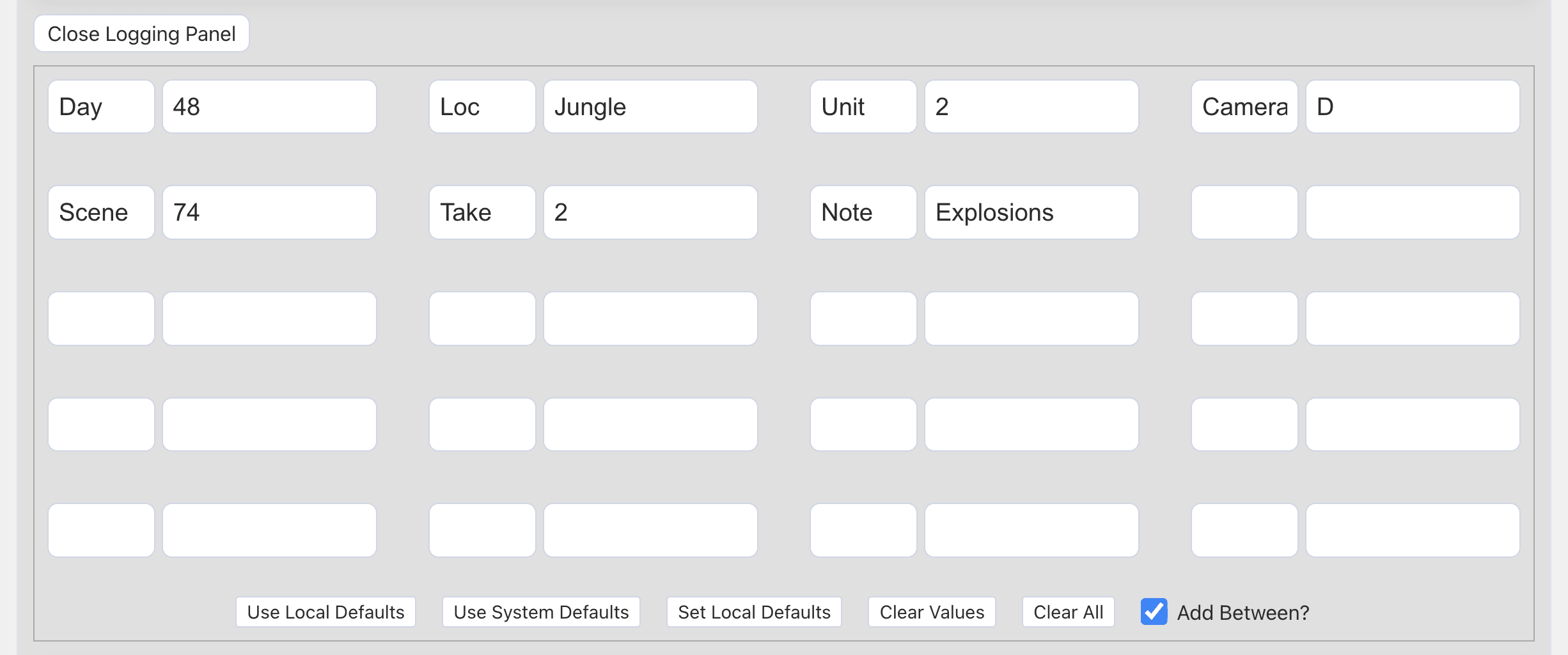Click the empty label field below Scene
Screen dimensions: 1568x655
(100, 318)
